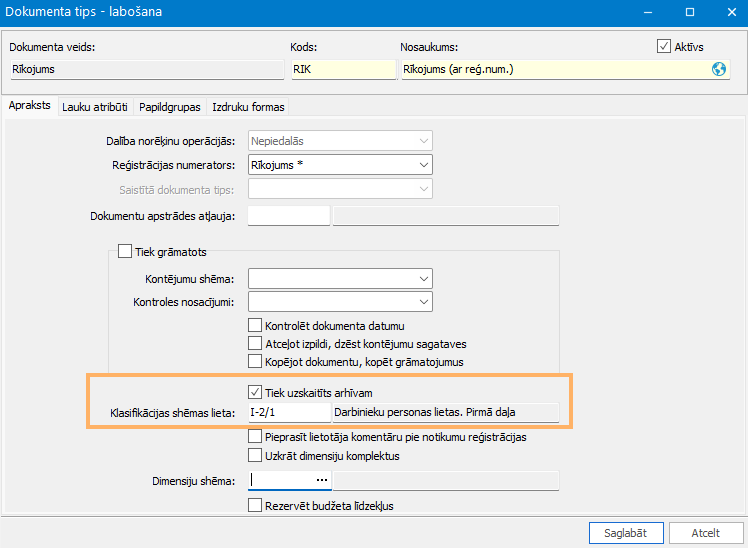This screenshot has width=748, height=548.
Task: Check Kontrolēt dokumenta datumu option
Action: click(255, 325)
